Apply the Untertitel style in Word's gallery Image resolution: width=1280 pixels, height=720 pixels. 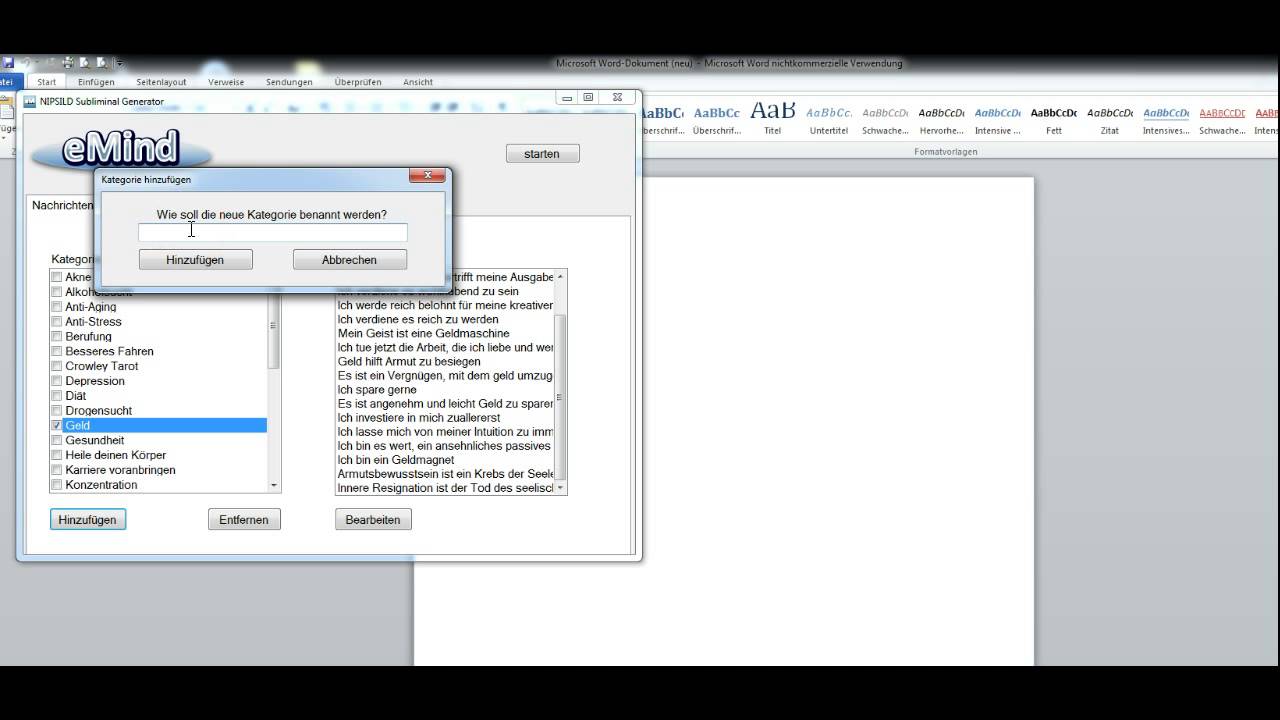coord(829,119)
